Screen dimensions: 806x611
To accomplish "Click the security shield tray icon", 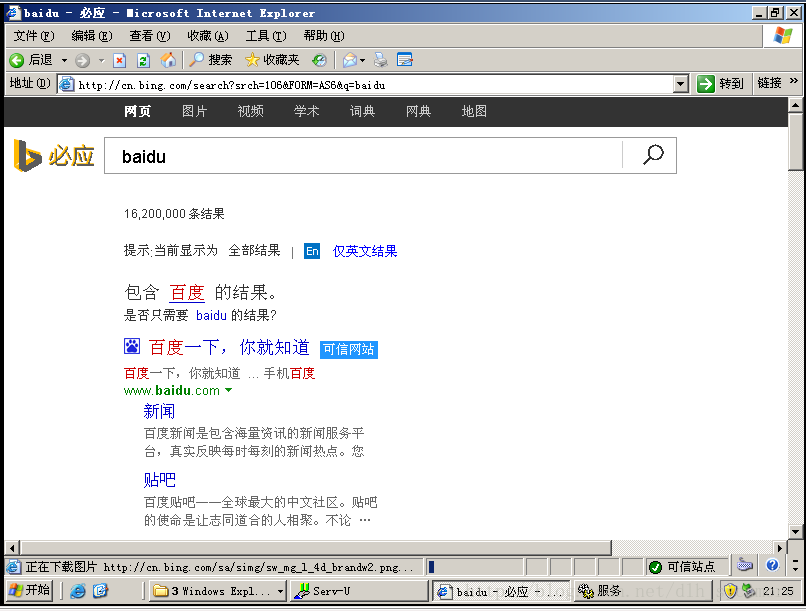I will pos(730,591).
